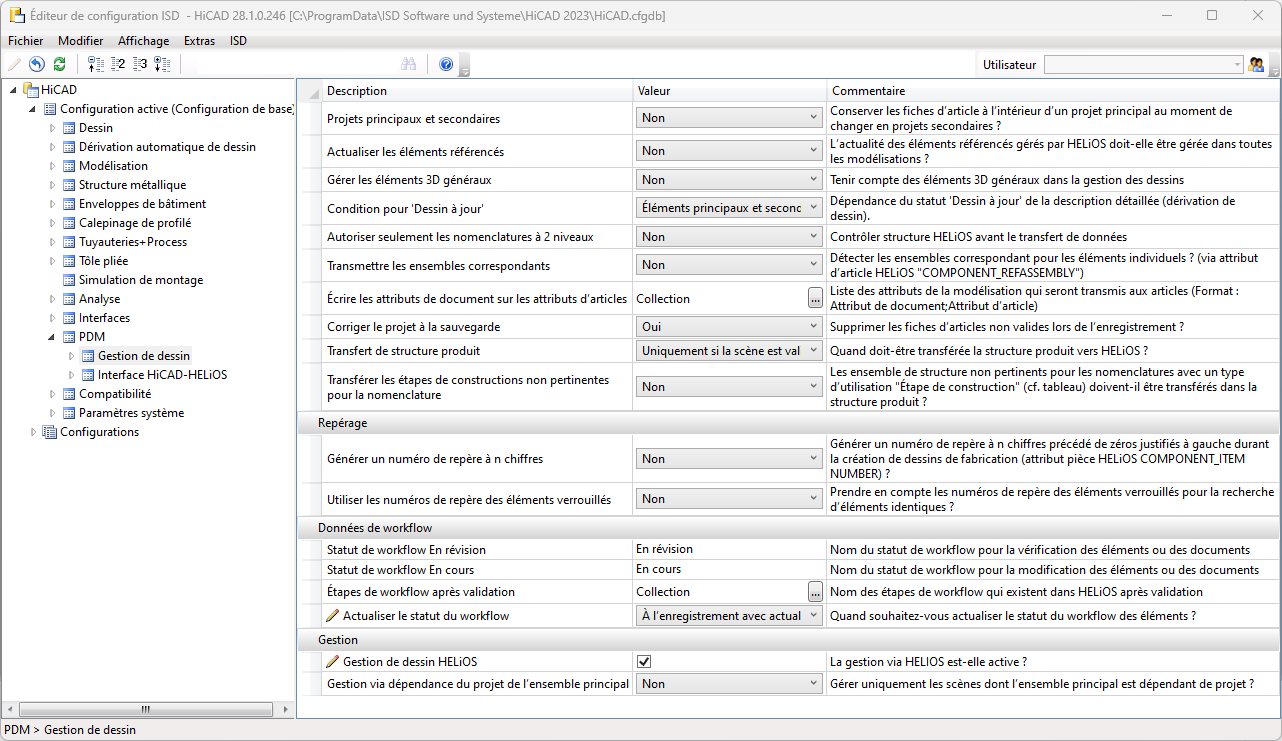
Task: Click pencil icon beside Actualiser le statut du workflow
Action: point(333,616)
